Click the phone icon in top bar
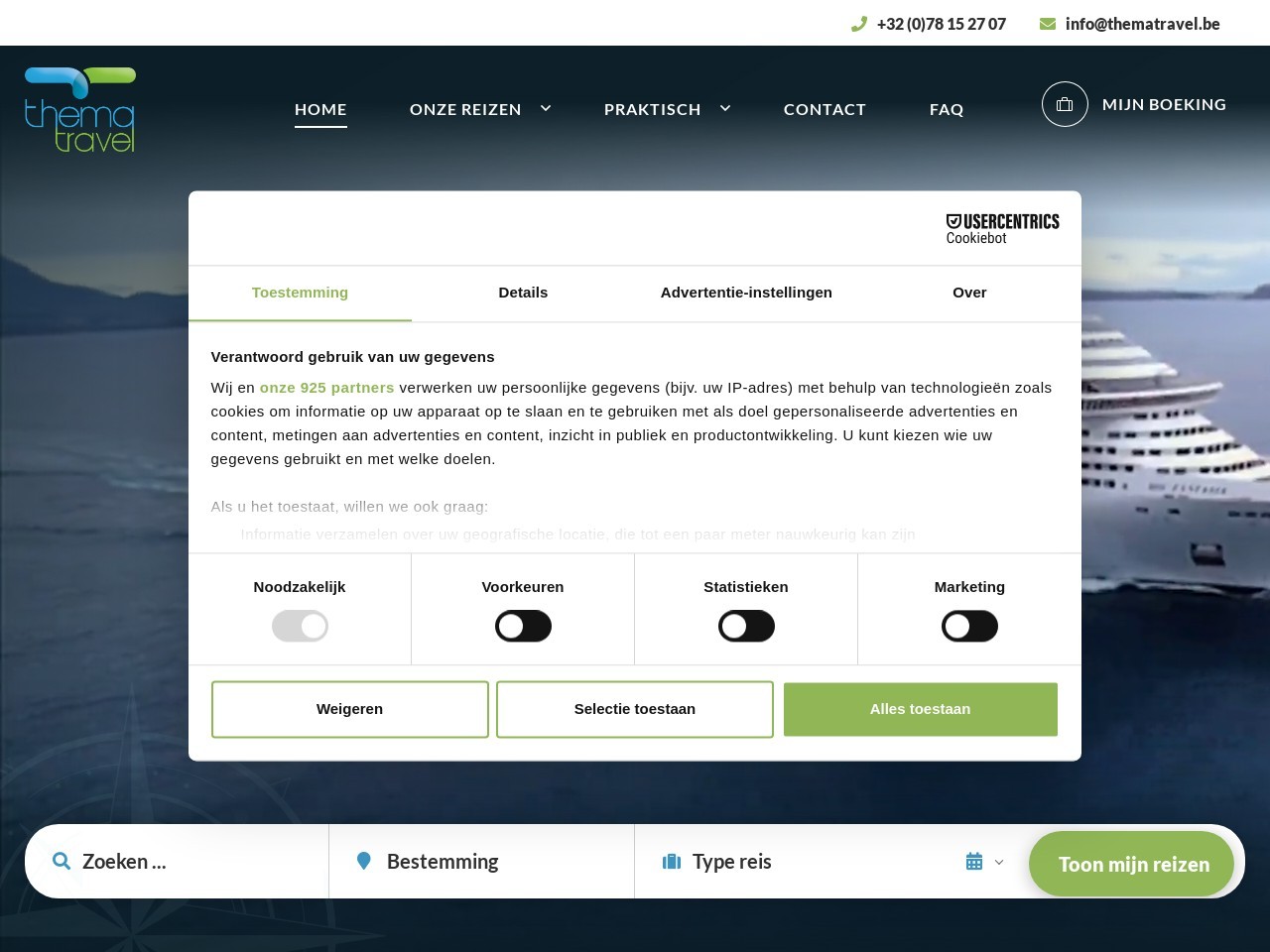 point(859,24)
